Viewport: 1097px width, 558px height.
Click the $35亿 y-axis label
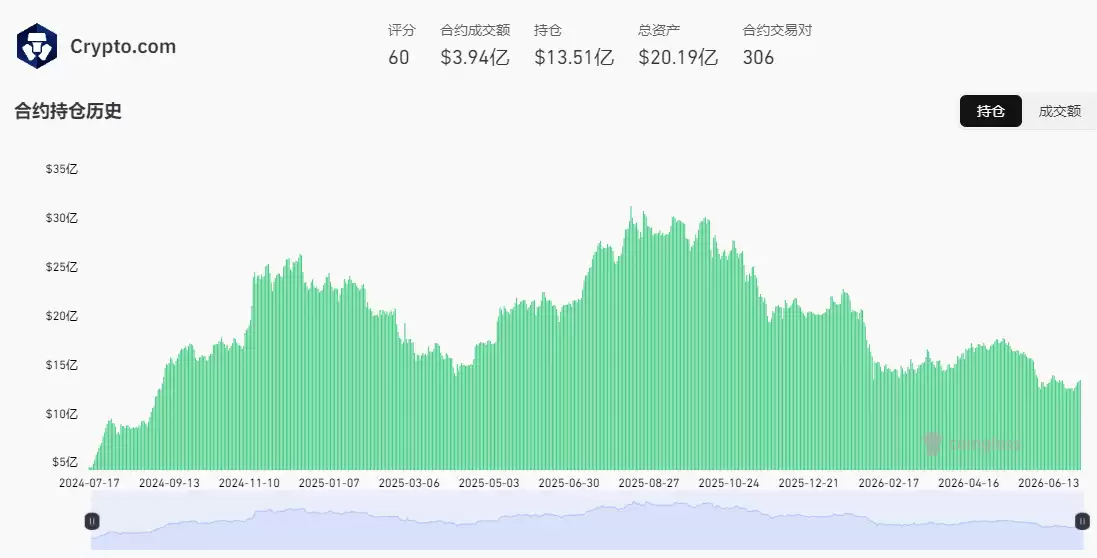pyautogui.click(x=62, y=169)
